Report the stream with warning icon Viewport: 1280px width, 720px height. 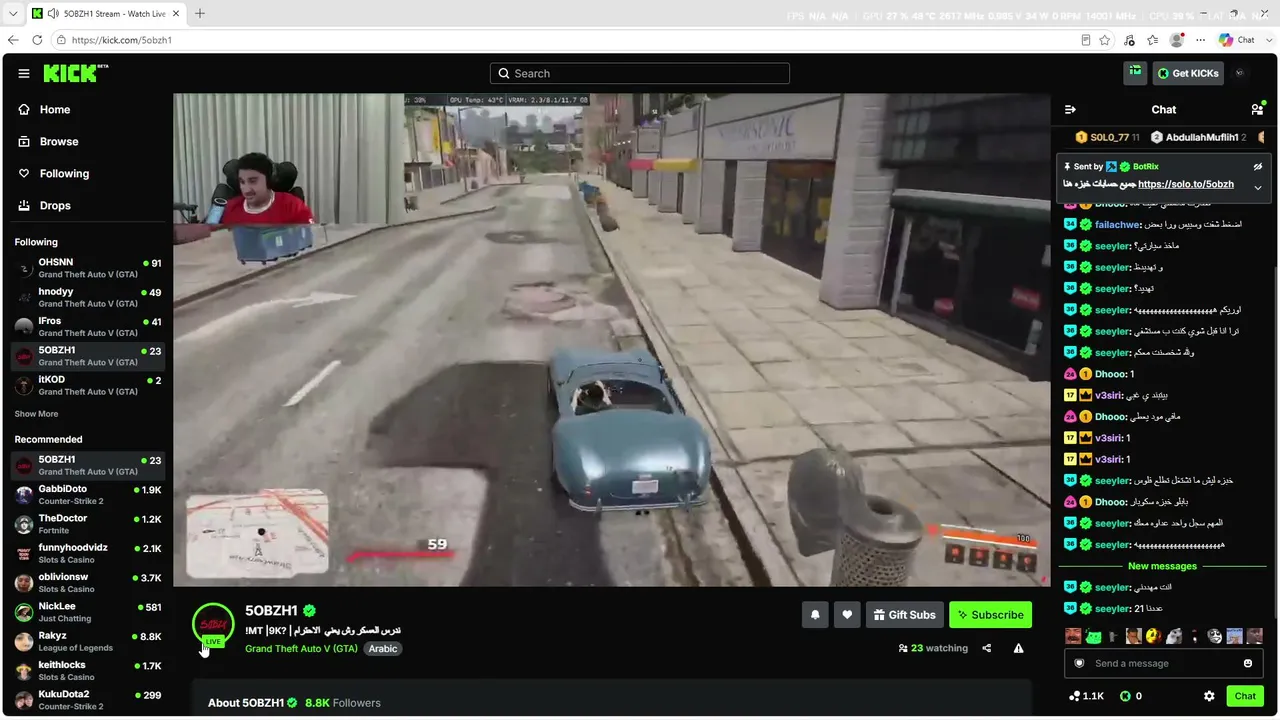(x=1018, y=648)
